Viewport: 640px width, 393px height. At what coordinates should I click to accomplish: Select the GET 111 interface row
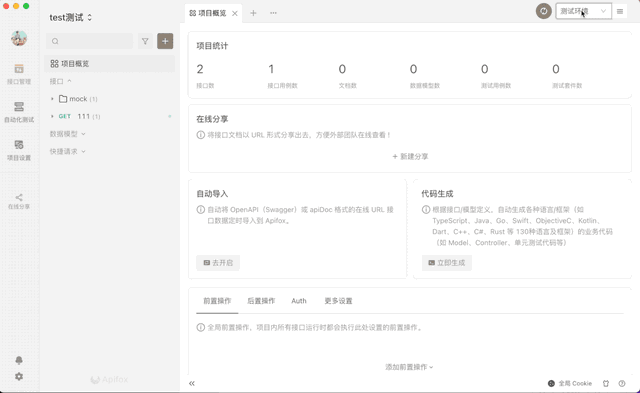click(109, 116)
